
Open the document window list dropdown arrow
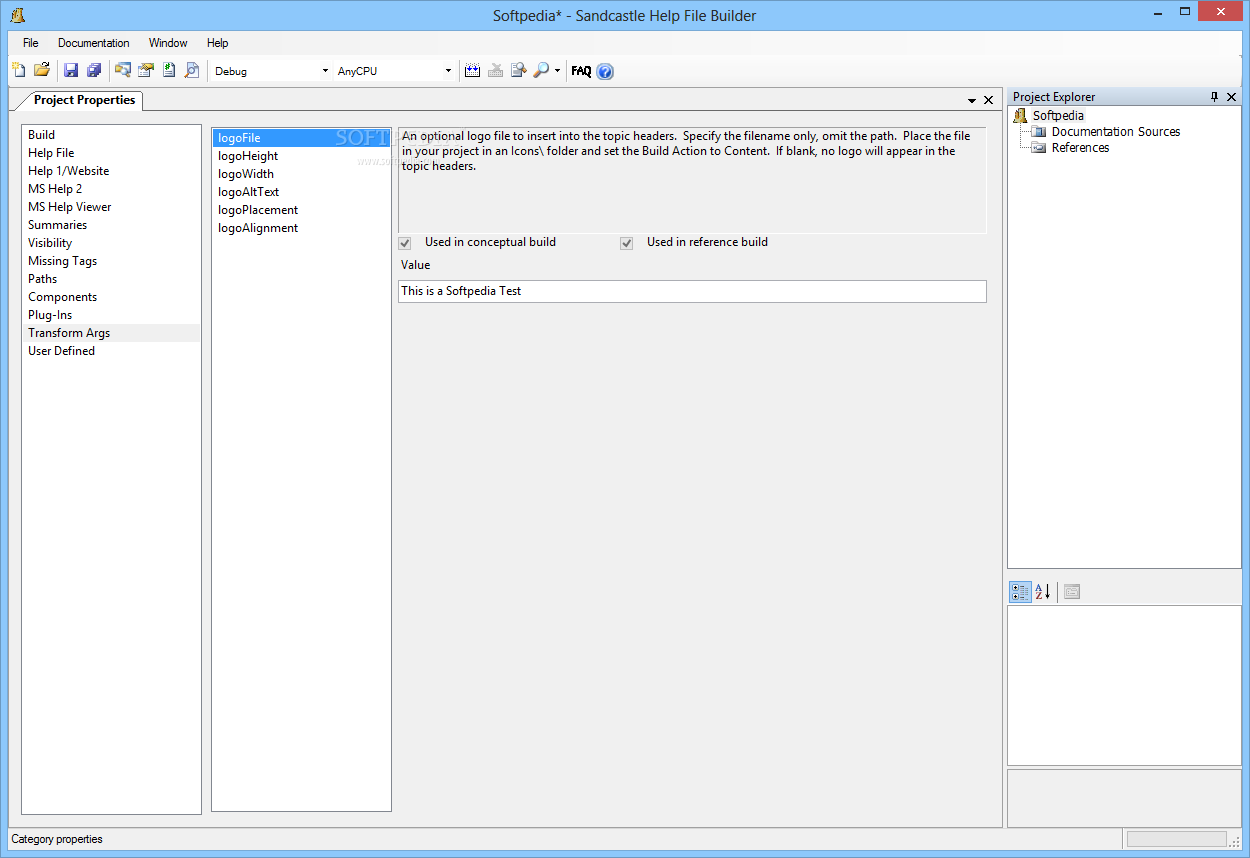click(x=972, y=101)
